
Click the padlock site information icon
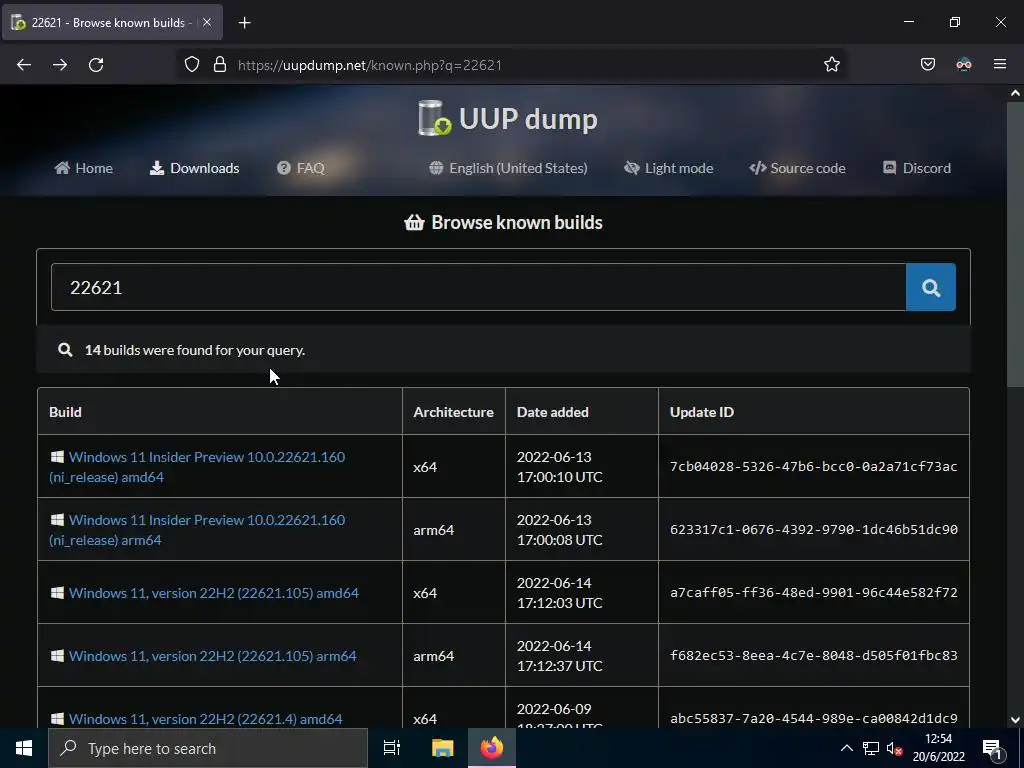220,65
